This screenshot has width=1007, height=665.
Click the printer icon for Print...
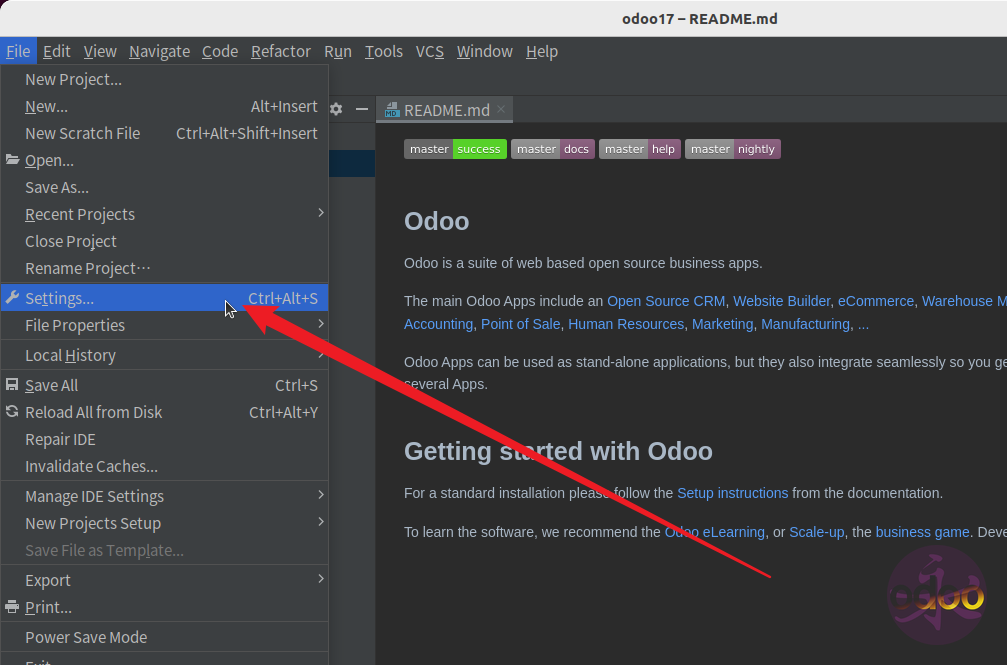click(x=12, y=607)
